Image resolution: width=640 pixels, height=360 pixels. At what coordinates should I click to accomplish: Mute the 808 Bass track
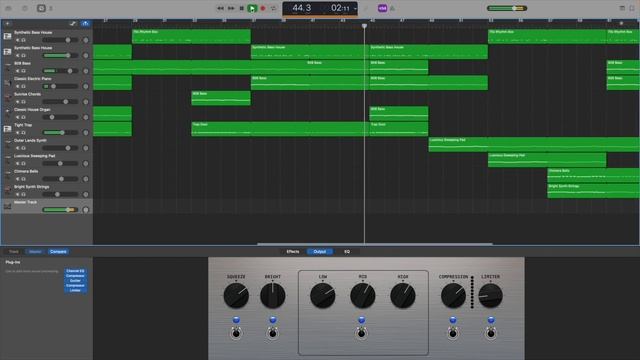[18, 71]
